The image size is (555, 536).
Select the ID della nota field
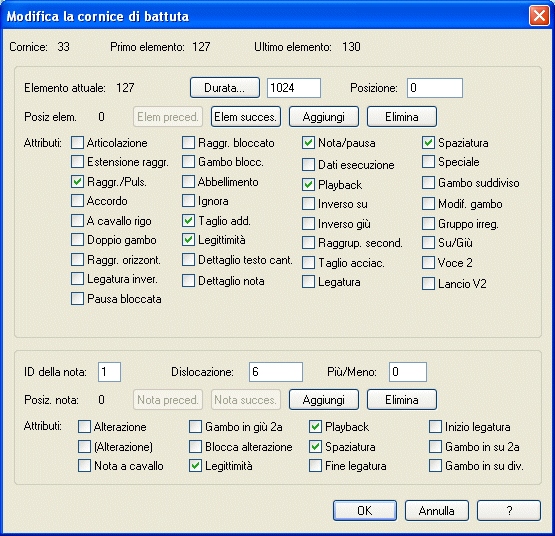109,372
